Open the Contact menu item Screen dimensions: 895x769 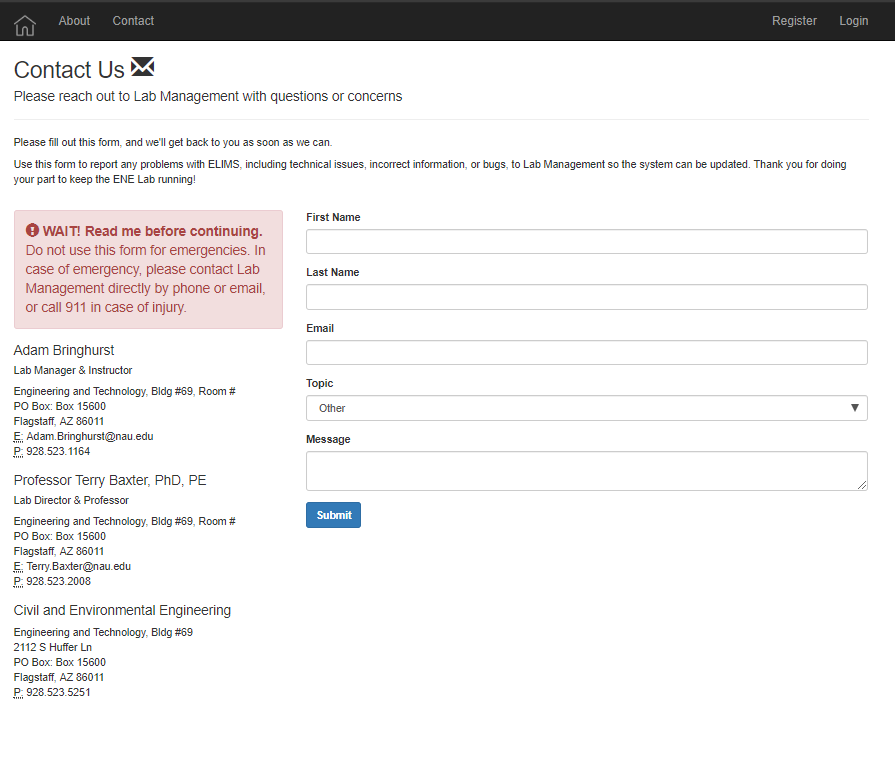point(133,21)
